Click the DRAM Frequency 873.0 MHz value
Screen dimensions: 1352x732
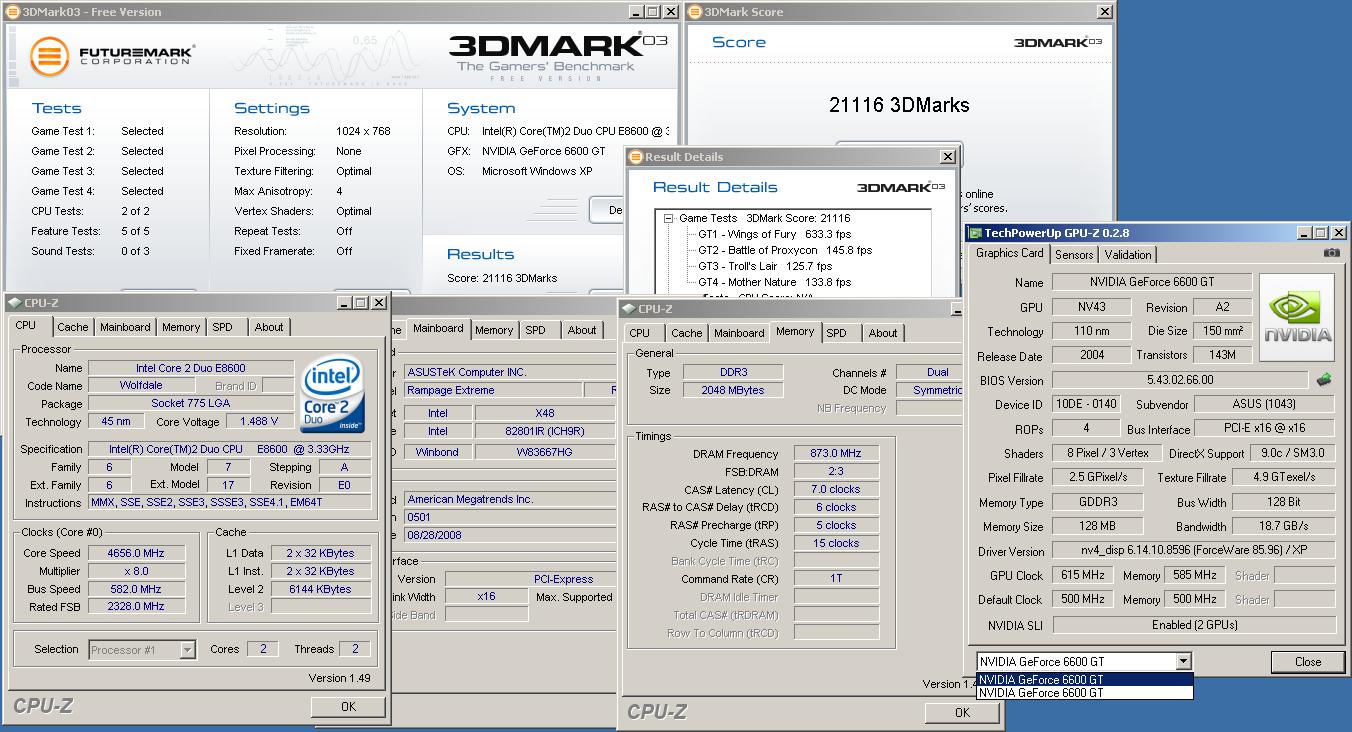(x=836, y=454)
